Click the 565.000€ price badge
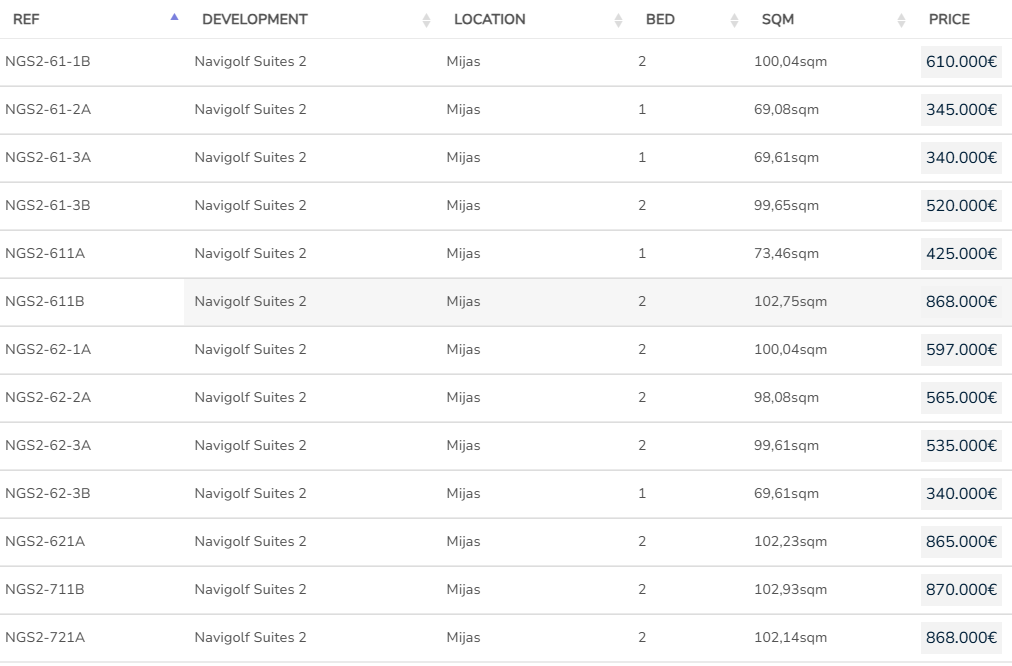The image size is (1012, 666). (x=961, y=398)
